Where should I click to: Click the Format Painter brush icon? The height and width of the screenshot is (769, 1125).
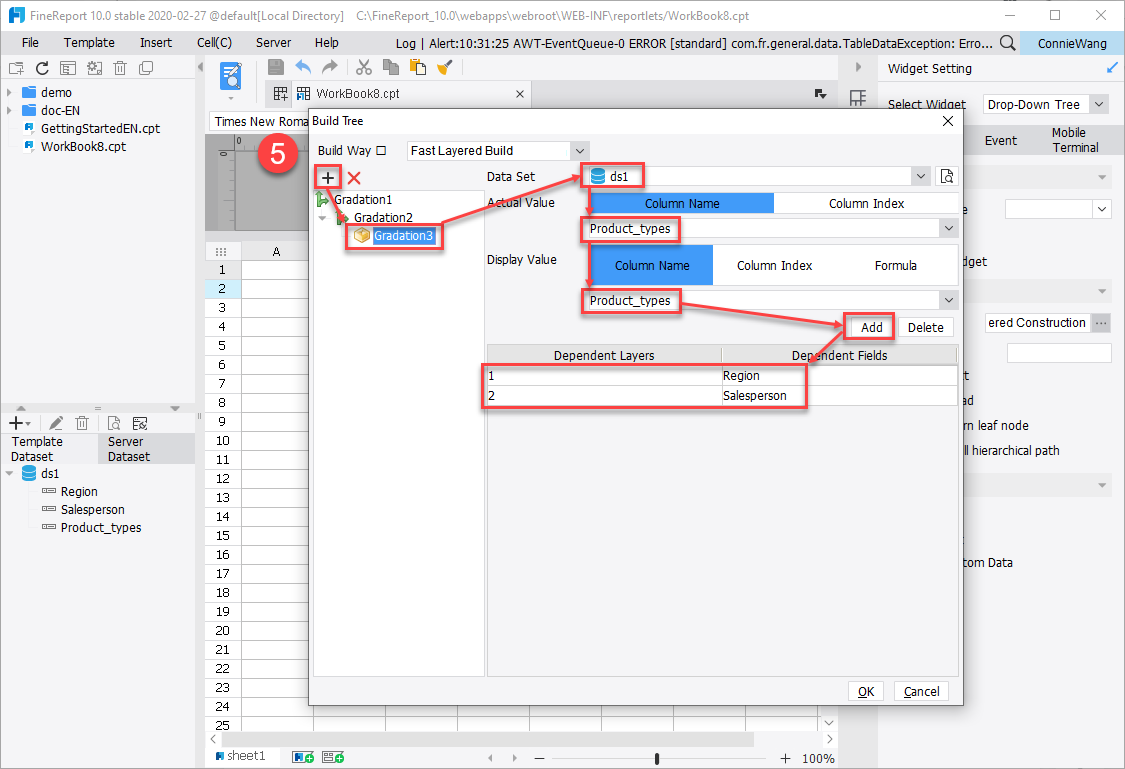point(445,67)
